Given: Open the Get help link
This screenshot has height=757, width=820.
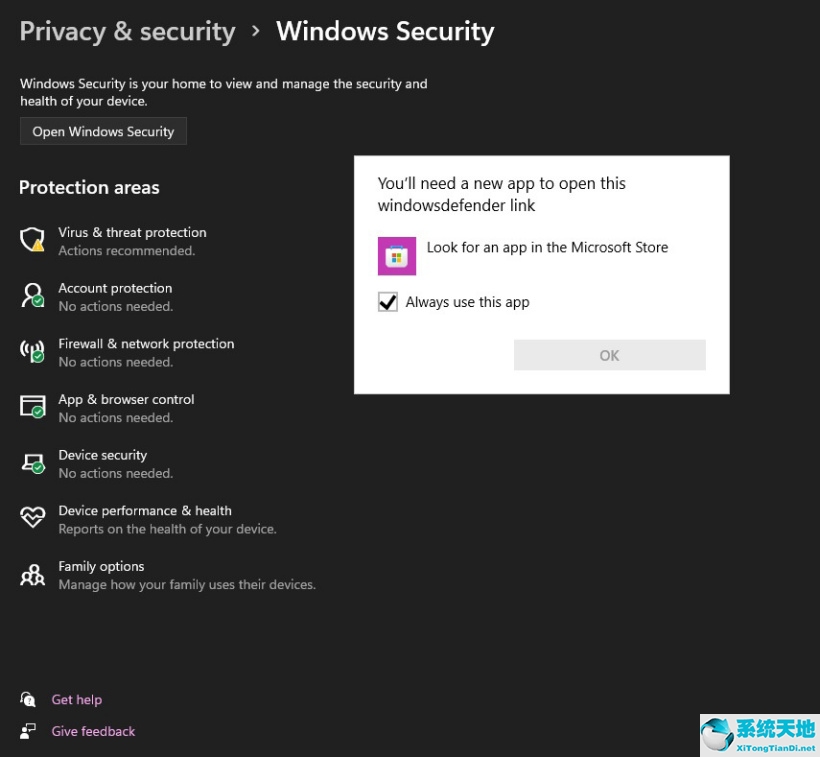Looking at the screenshot, I should pos(77,699).
